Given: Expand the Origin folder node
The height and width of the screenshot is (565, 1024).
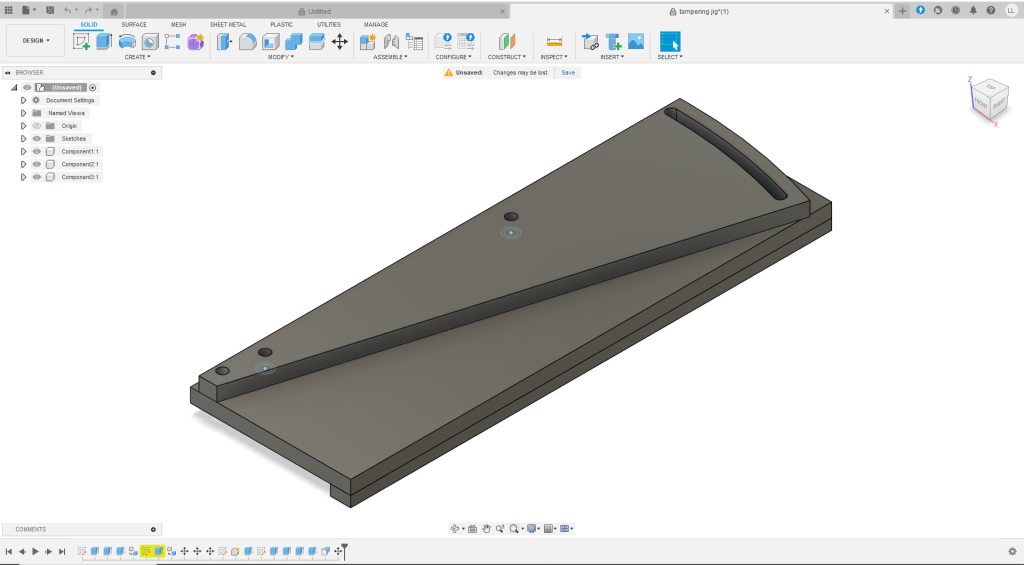Looking at the screenshot, I should [24, 125].
